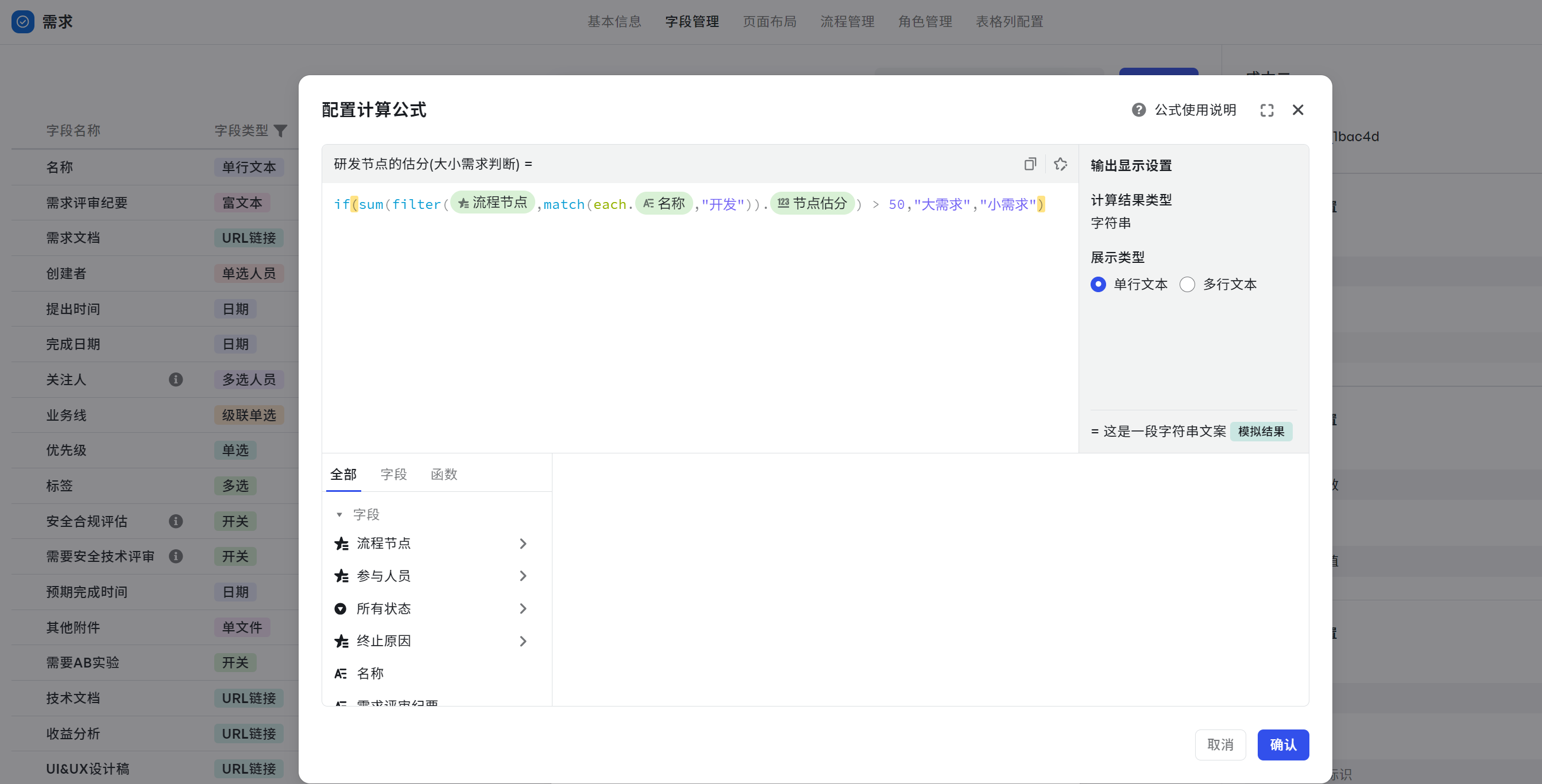Expand 参与人员 with its chevron

point(523,576)
